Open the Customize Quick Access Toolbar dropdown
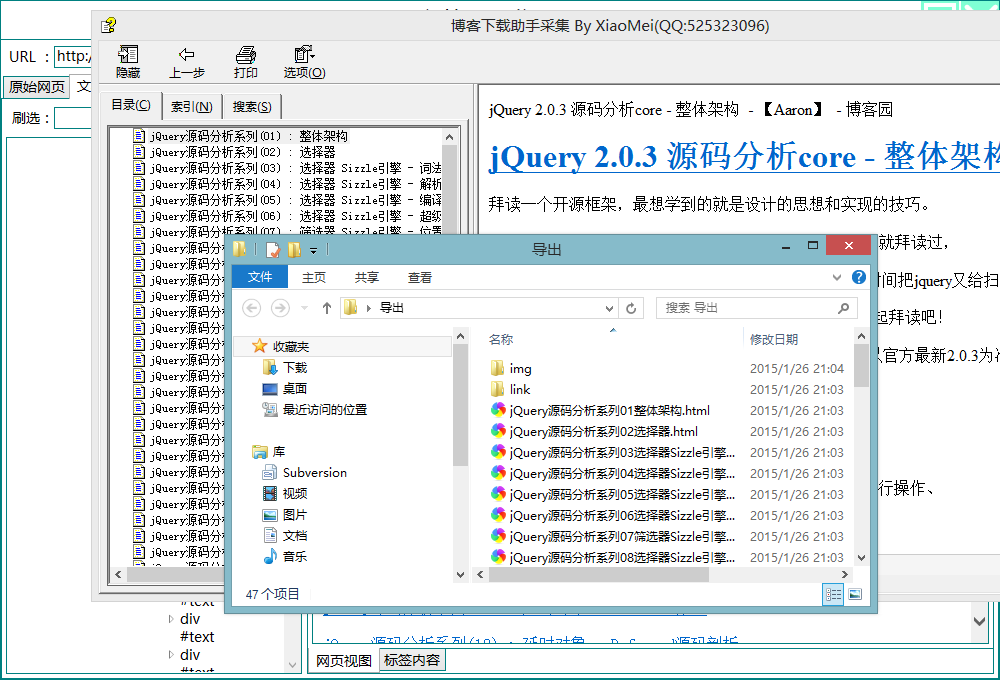1000x680 pixels. [313, 250]
